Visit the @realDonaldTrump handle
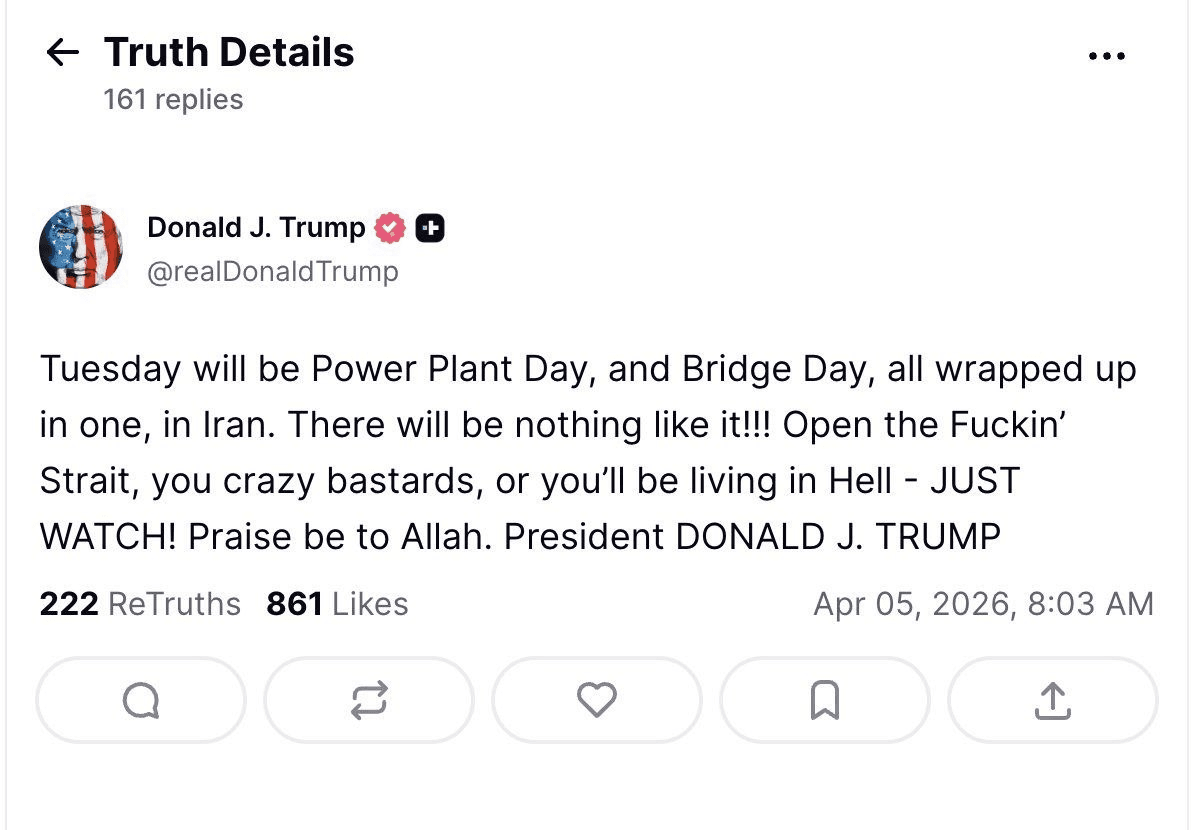This screenshot has height=830, width=1192. tap(272, 272)
